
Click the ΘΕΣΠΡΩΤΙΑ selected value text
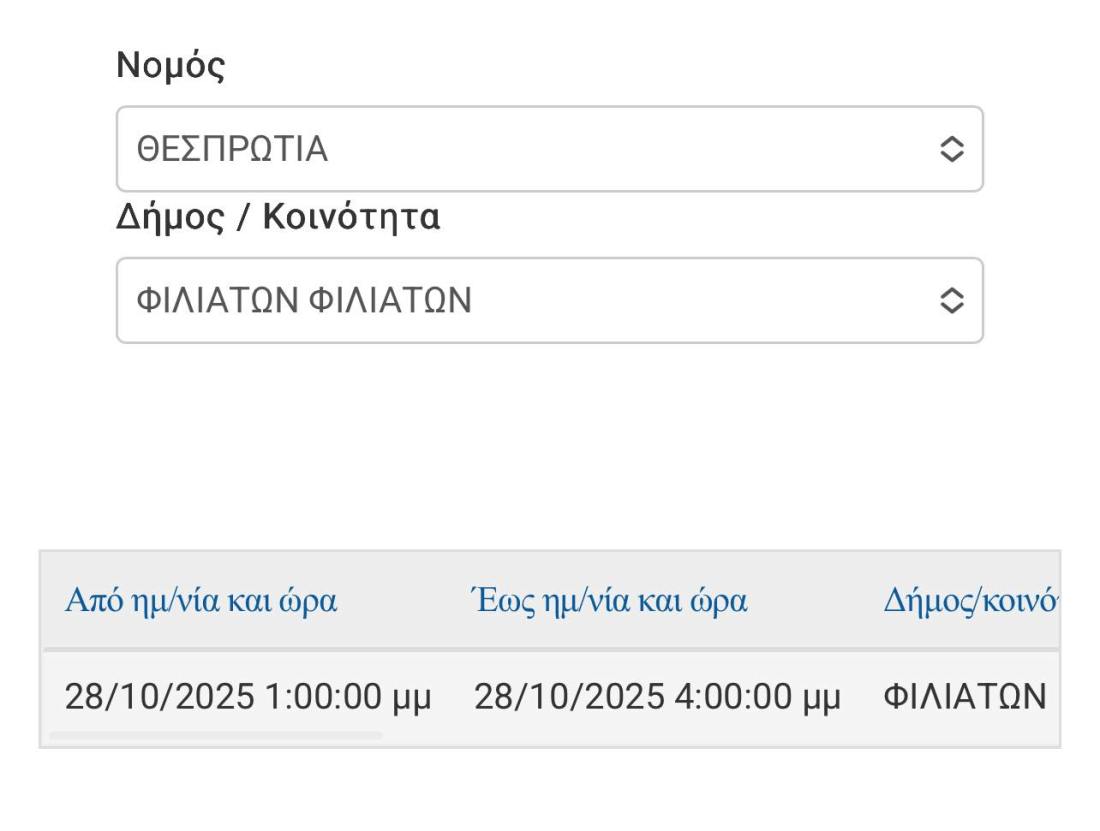click(232, 150)
